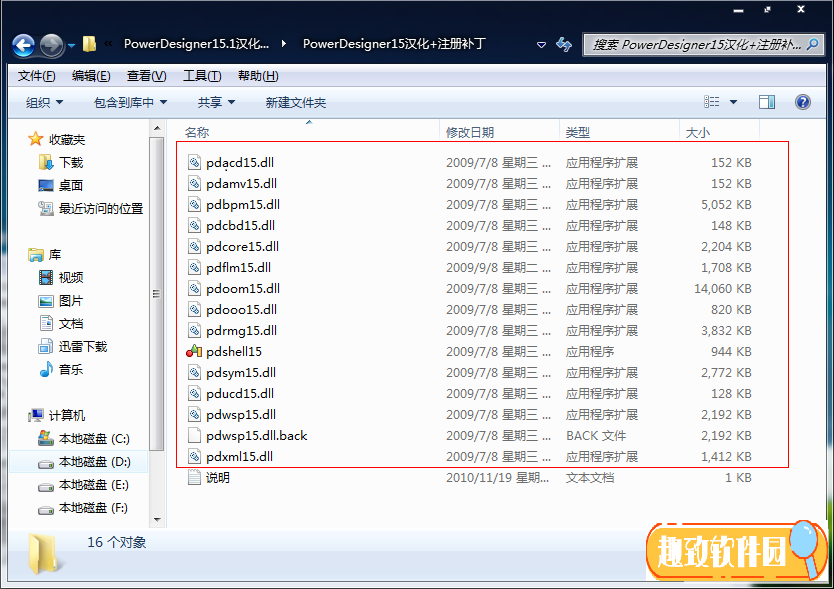Viewport: 834px width, 589px height.
Task: Click the Back navigation arrow
Action: click(x=22, y=44)
